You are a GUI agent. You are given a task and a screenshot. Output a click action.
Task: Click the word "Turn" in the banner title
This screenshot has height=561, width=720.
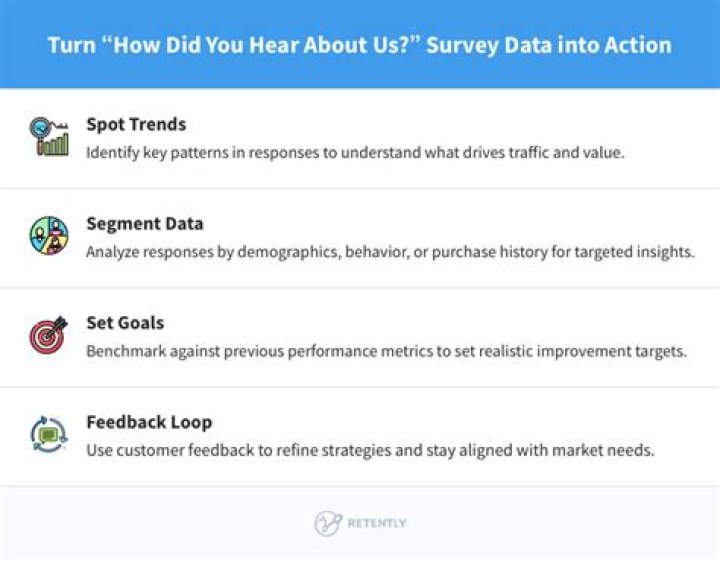pyautogui.click(x=71, y=46)
